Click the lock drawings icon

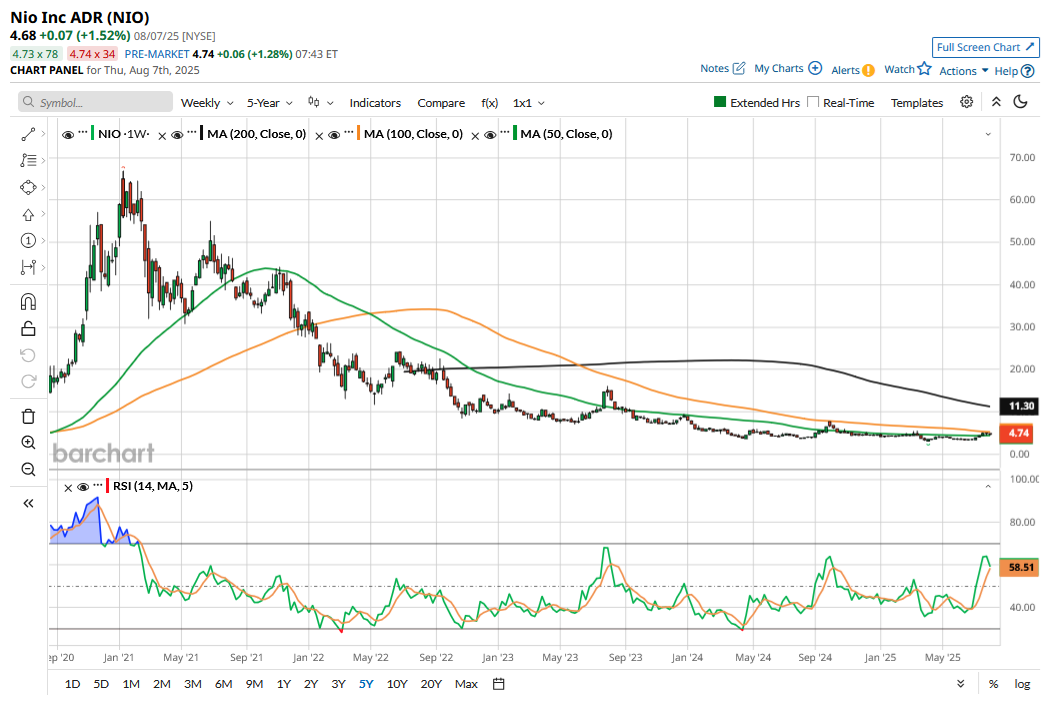click(x=28, y=328)
